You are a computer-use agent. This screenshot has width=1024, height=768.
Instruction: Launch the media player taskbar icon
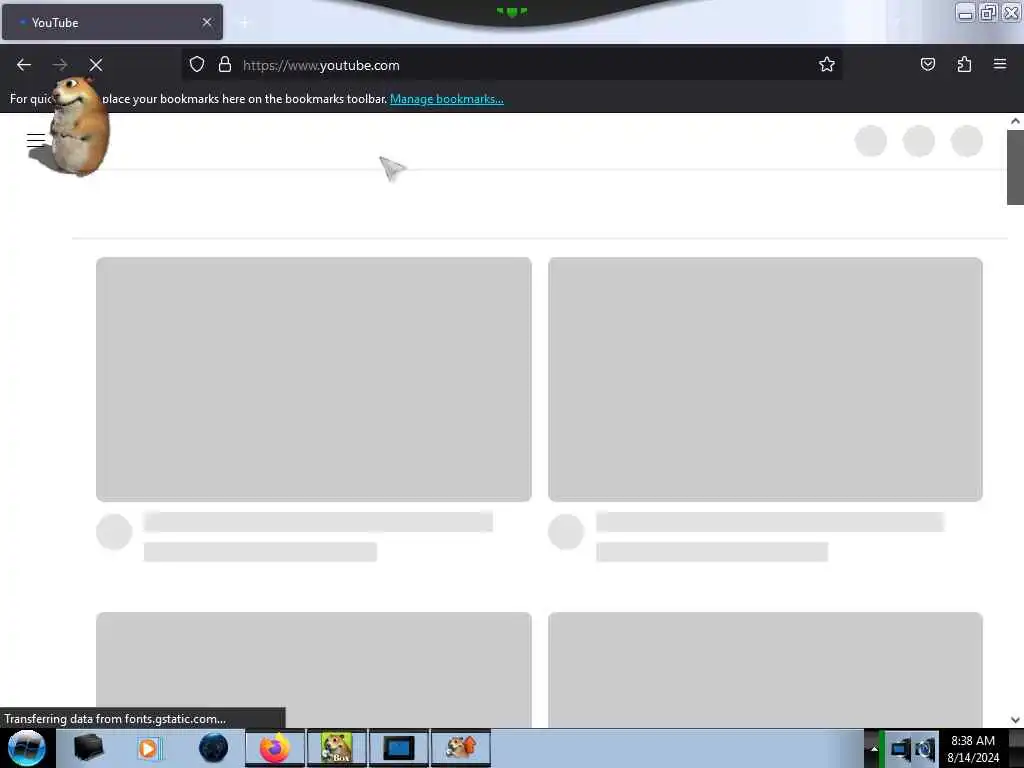[149, 748]
